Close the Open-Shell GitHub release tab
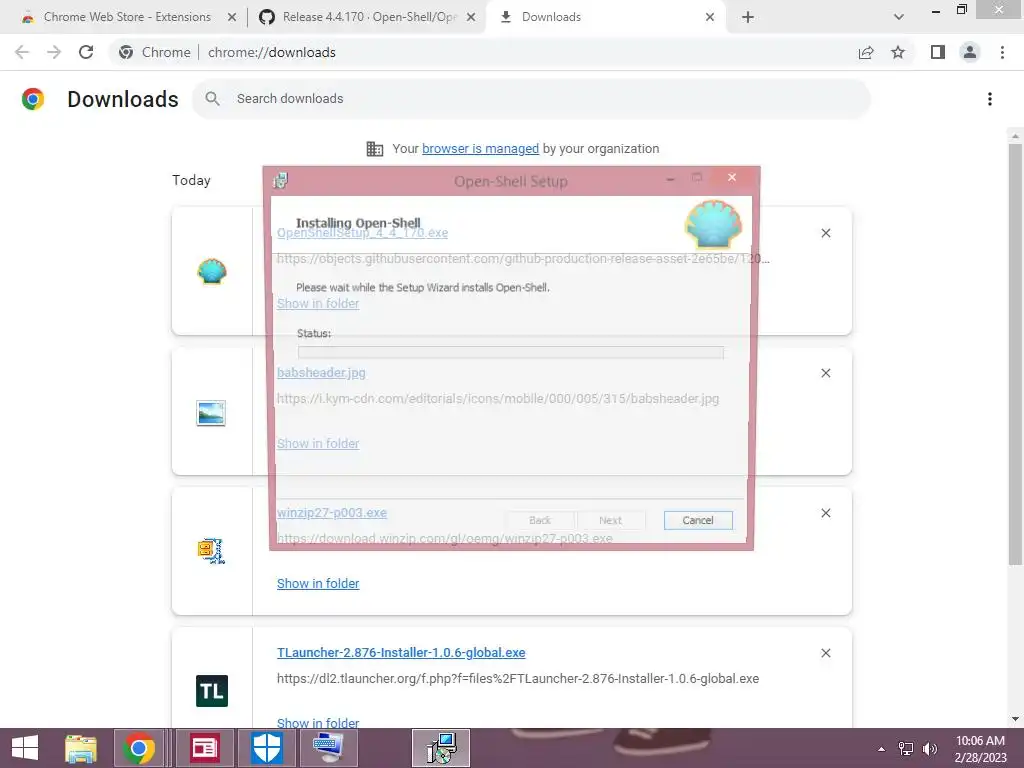 click(x=471, y=17)
